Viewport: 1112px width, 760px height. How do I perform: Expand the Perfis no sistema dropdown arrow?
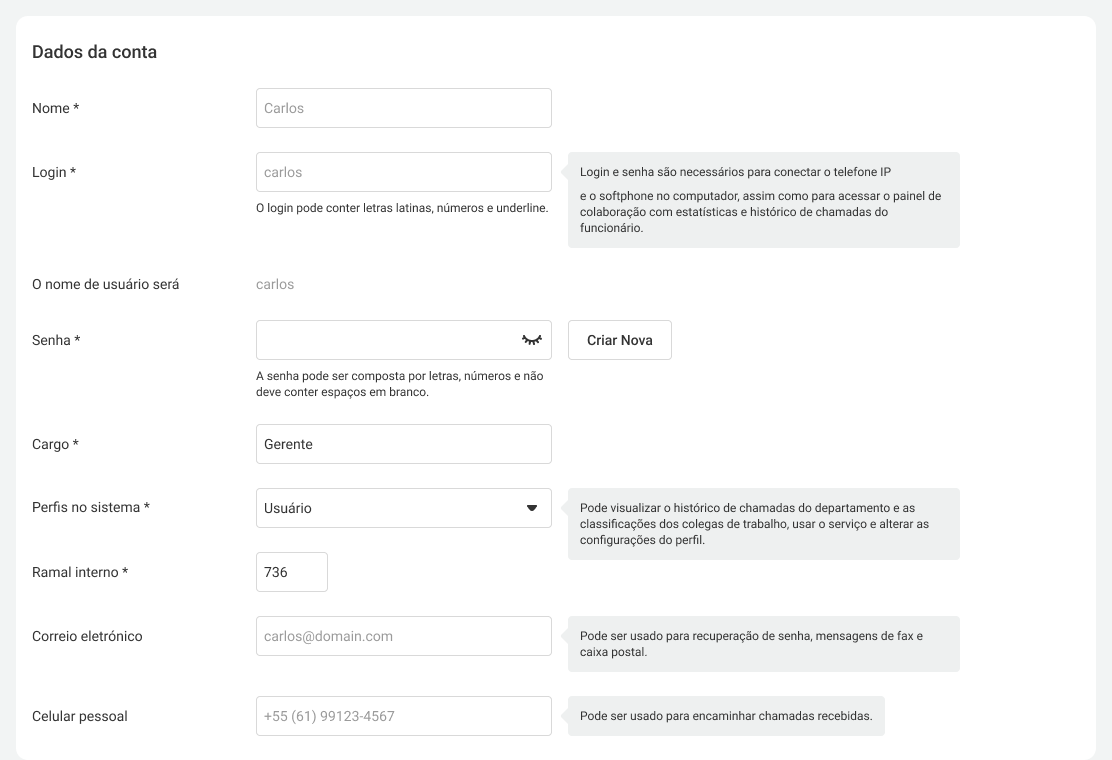532,508
